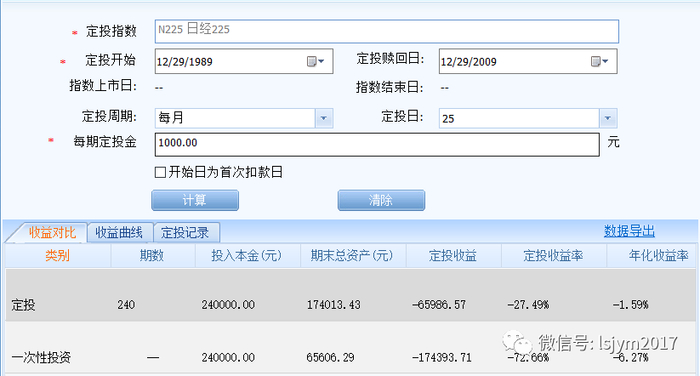
Task: Select the 收益对比 tab
Action: (x=52, y=233)
